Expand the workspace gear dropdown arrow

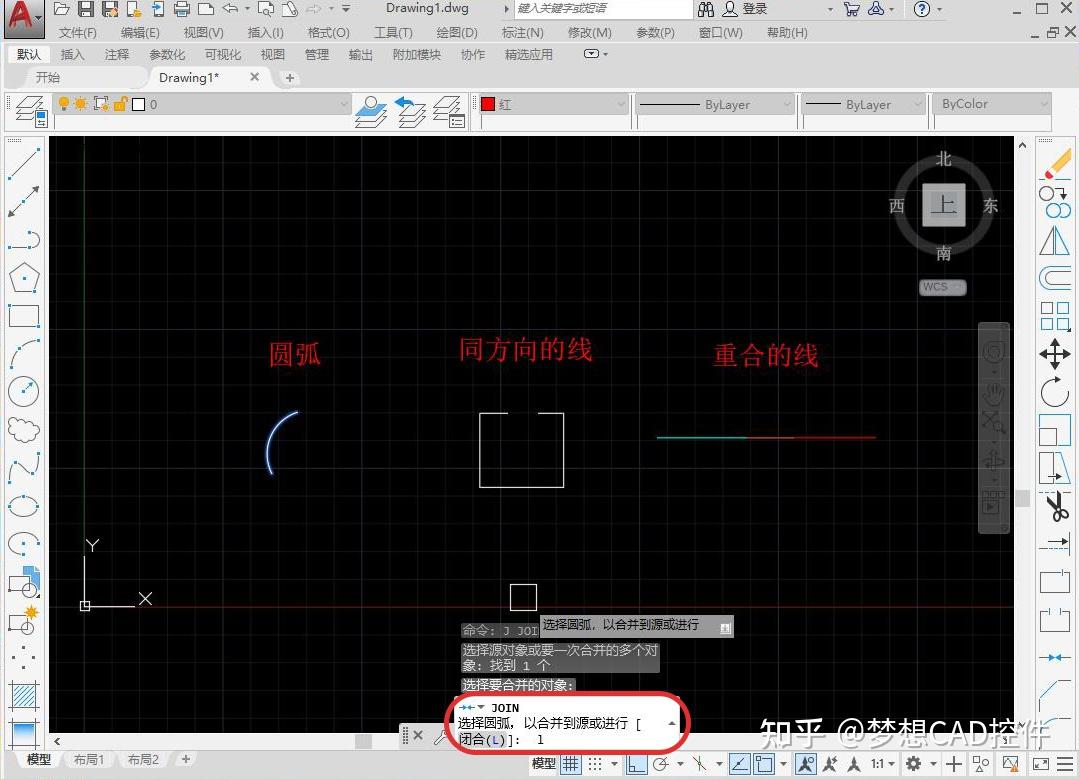coord(934,764)
